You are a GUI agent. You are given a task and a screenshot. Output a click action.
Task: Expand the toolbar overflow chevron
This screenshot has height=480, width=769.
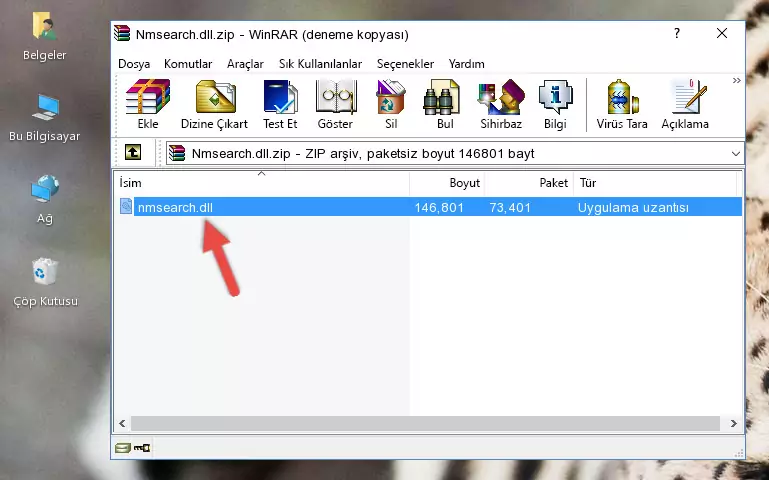tap(736, 81)
